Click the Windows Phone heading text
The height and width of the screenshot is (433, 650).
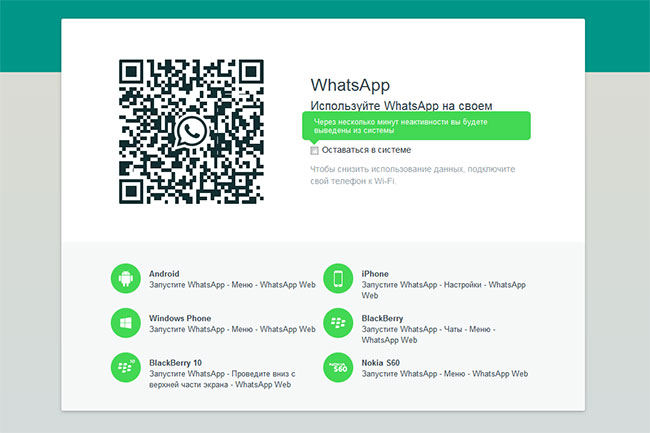pyautogui.click(x=180, y=318)
